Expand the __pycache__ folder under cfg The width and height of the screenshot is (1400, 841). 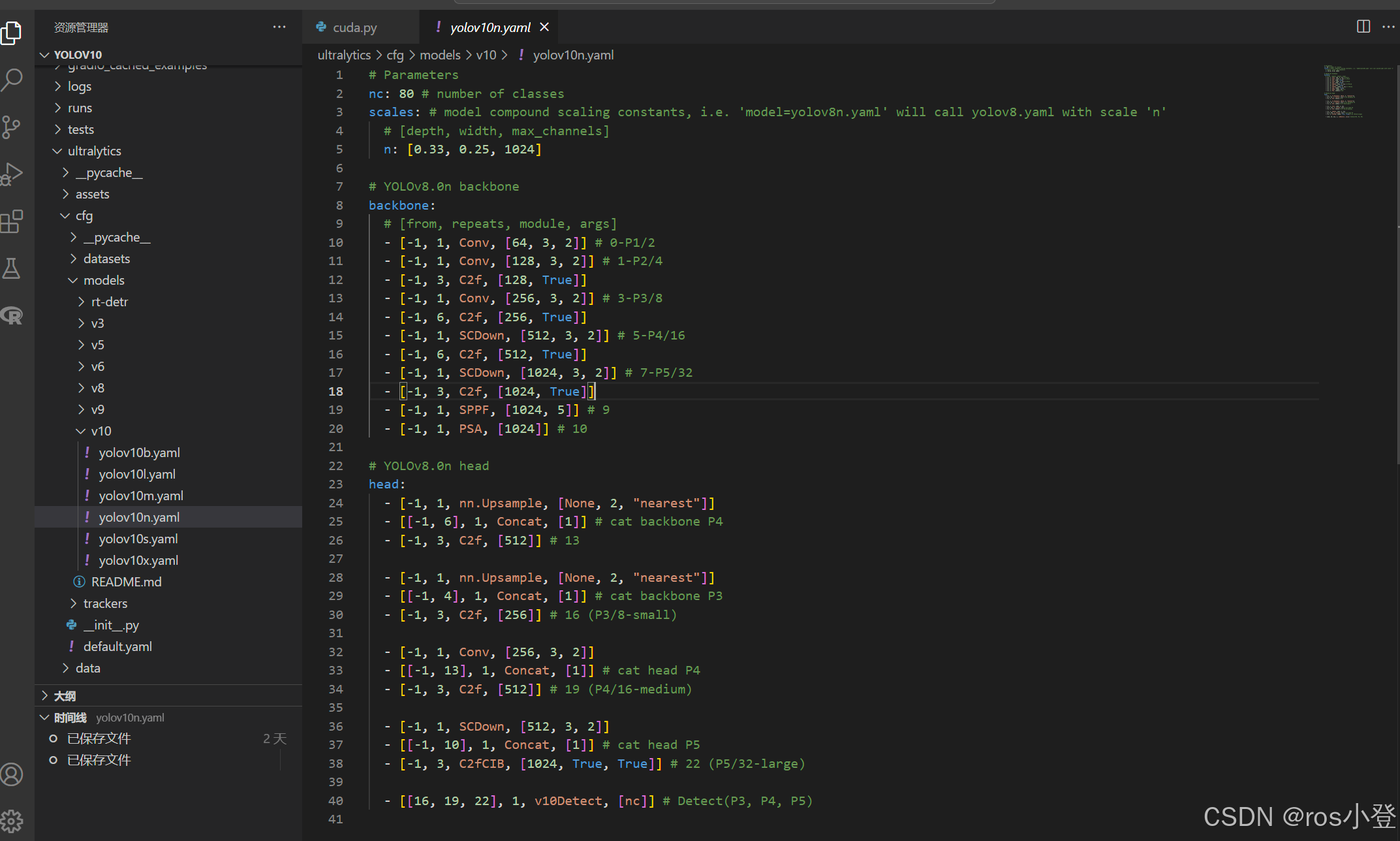[x=168, y=237]
